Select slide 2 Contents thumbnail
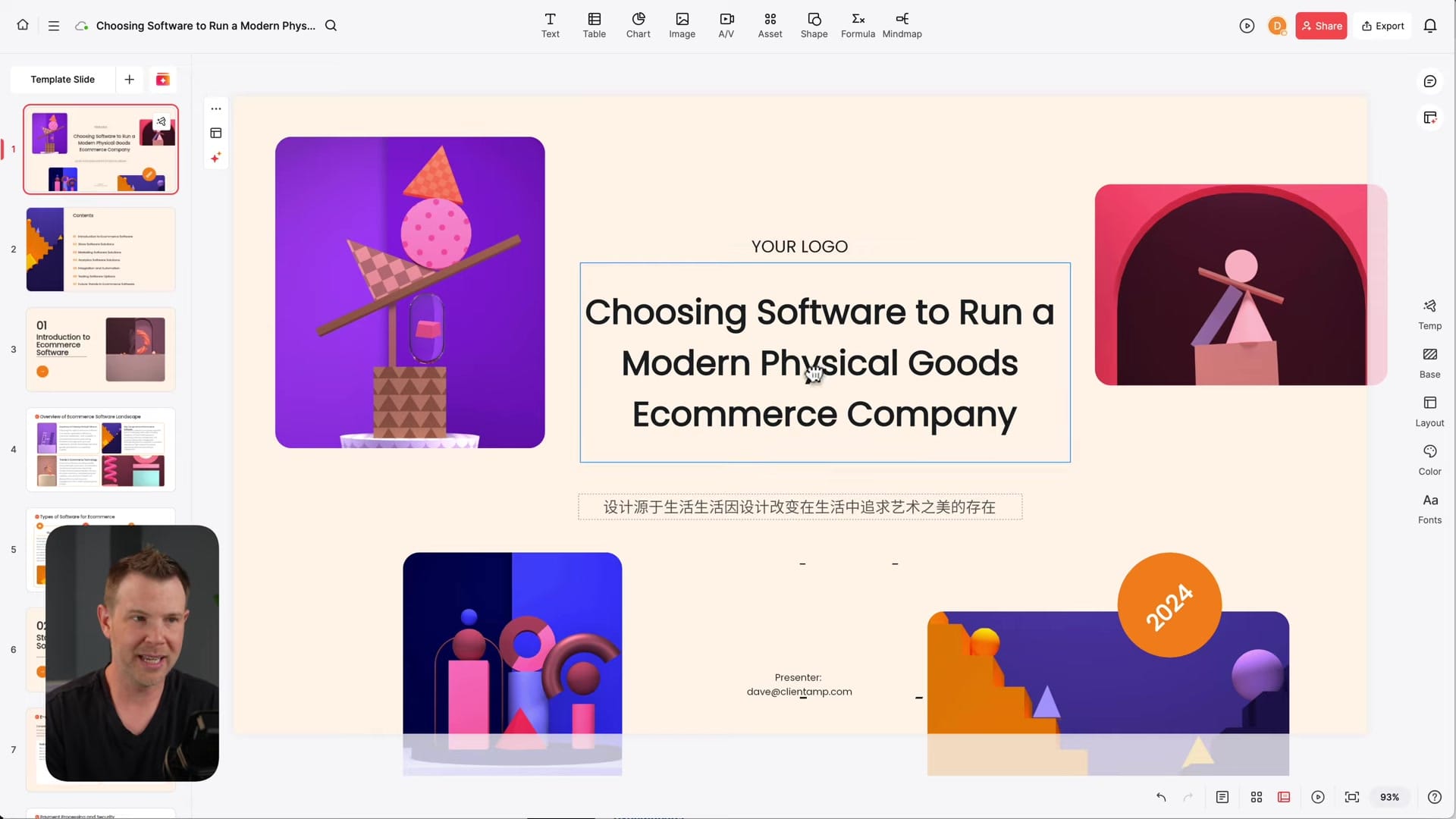 tap(101, 249)
